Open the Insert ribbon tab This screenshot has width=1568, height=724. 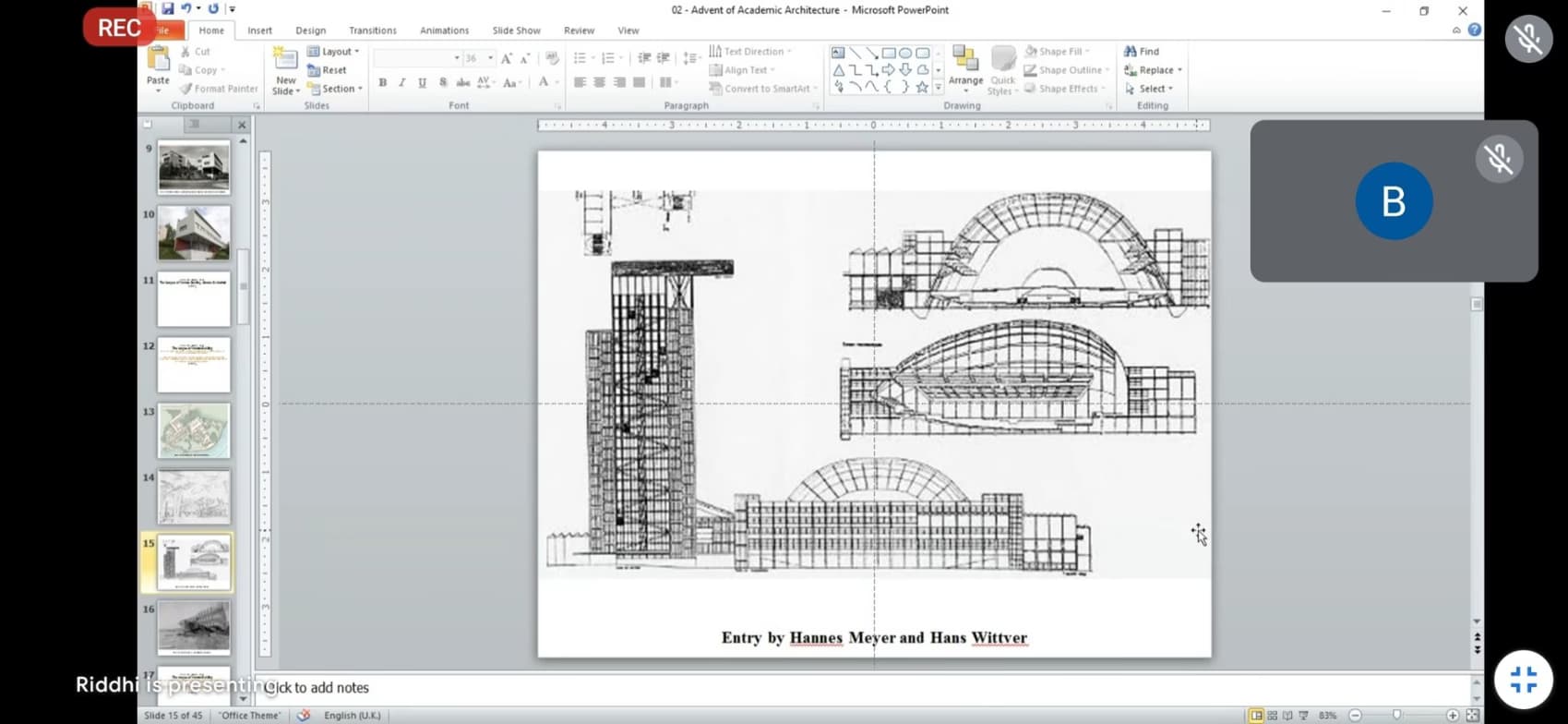point(259,30)
